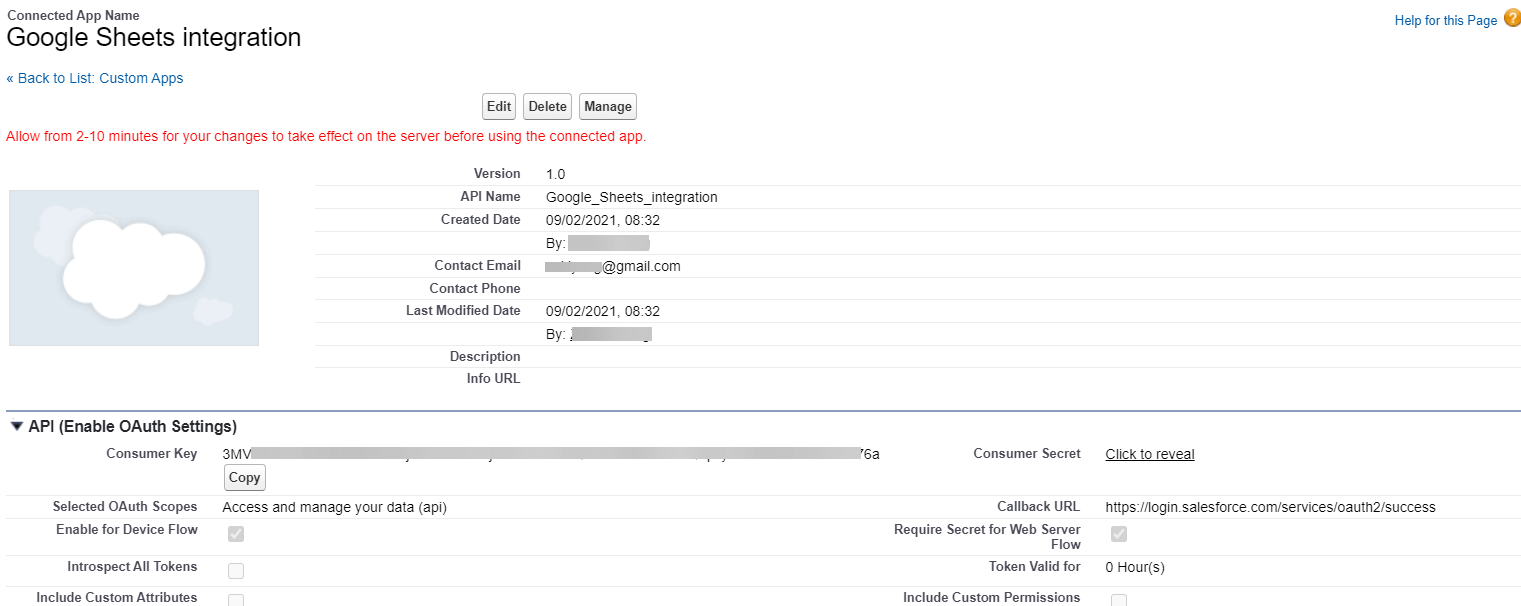Open Manage for the connected app
Screen dimensions: 1521x606
[608, 107]
